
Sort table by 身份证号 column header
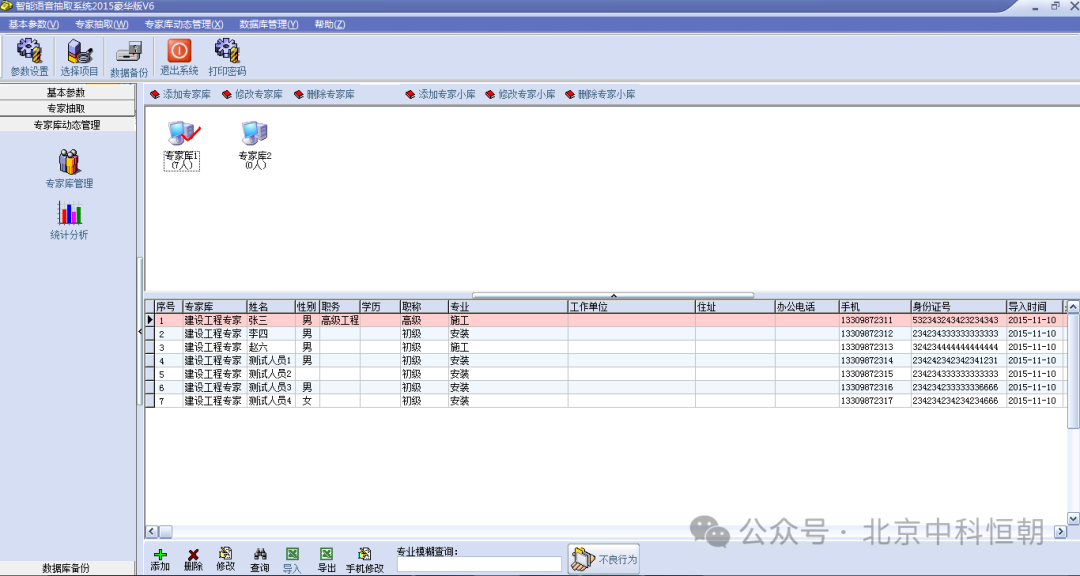click(x=958, y=307)
